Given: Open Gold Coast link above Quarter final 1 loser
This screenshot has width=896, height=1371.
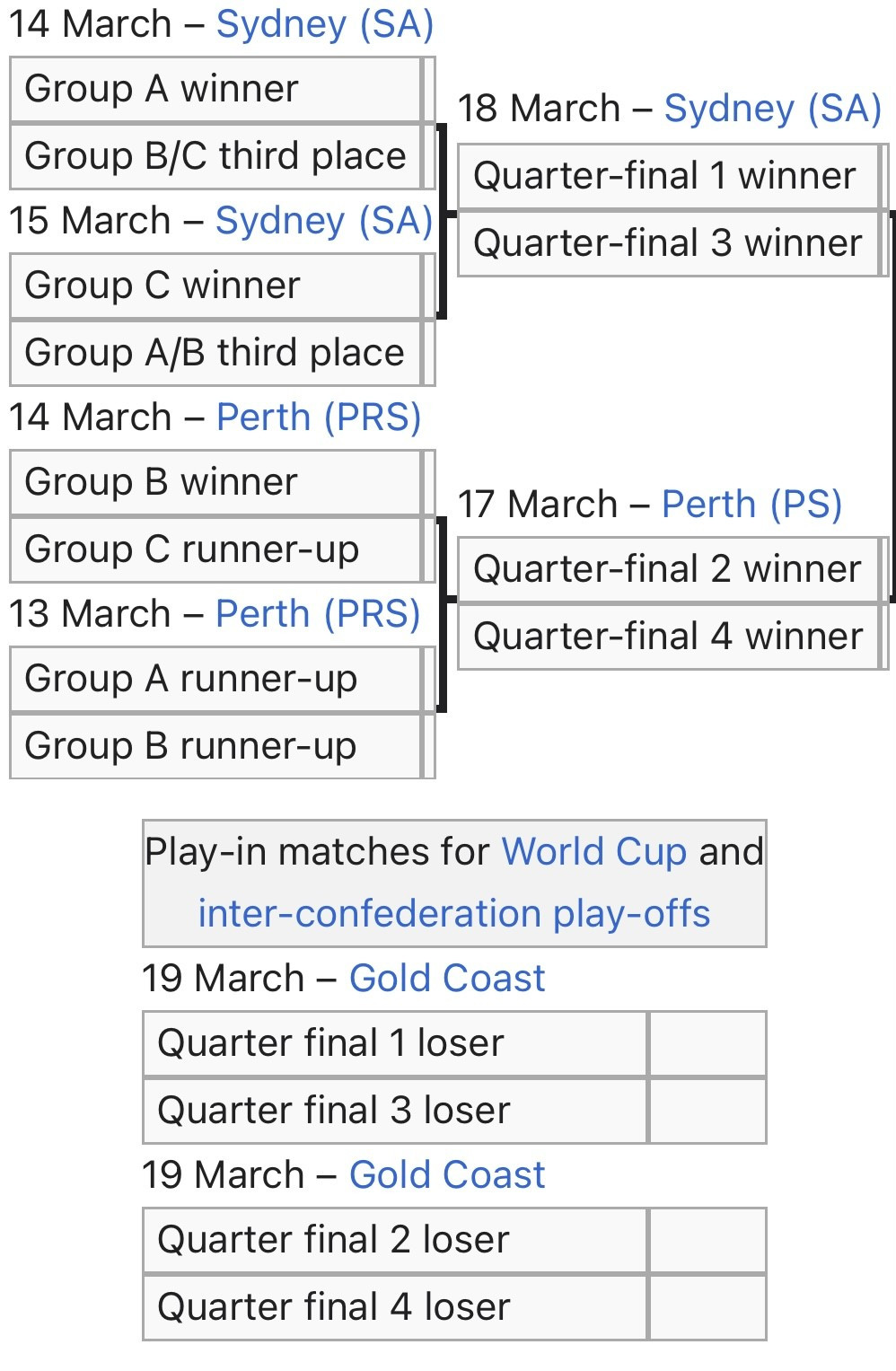Looking at the screenshot, I should 447,979.
